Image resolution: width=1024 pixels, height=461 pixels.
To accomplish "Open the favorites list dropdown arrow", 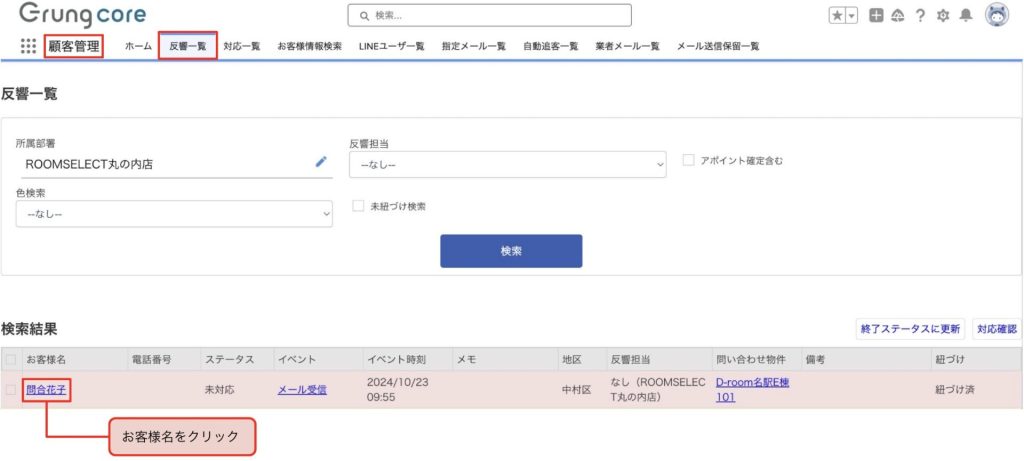I will click(x=852, y=15).
